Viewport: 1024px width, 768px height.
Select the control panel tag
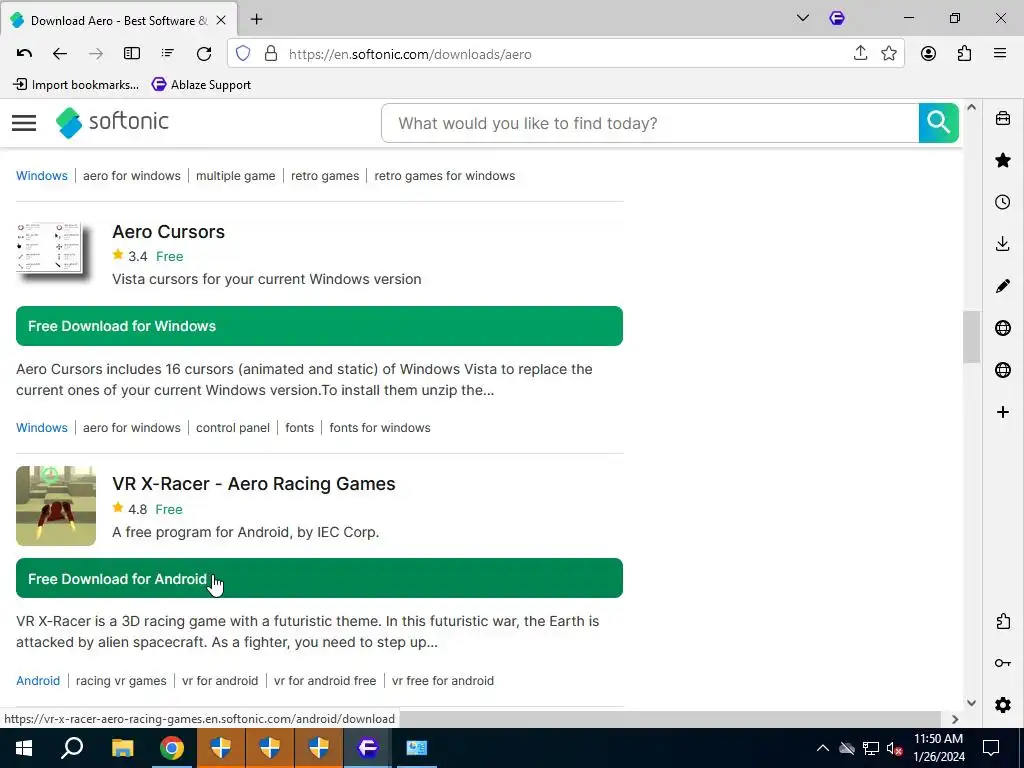click(233, 428)
